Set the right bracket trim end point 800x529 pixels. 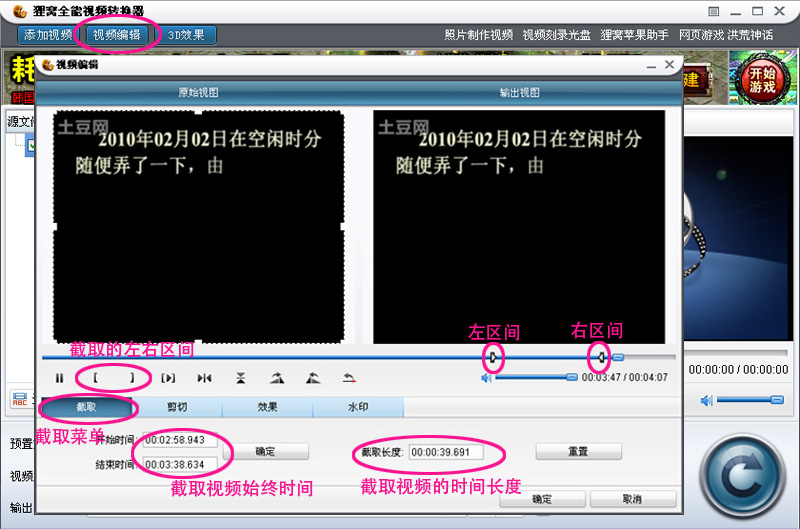[x=132, y=378]
